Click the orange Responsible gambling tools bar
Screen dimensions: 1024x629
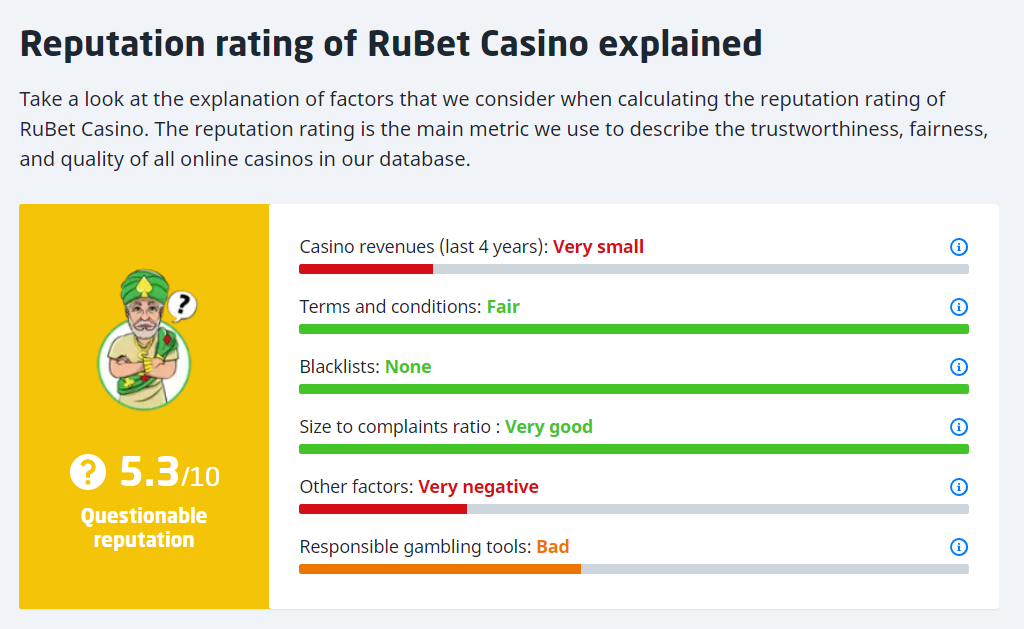click(x=440, y=569)
